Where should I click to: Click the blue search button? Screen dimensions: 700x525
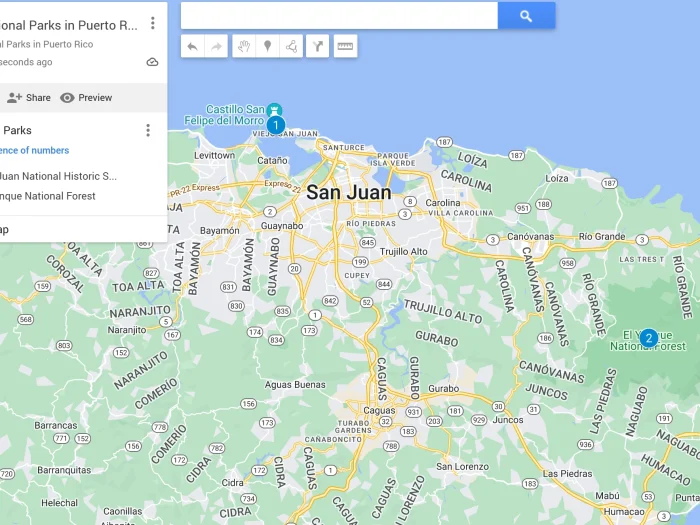pyautogui.click(x=526, y=16)
